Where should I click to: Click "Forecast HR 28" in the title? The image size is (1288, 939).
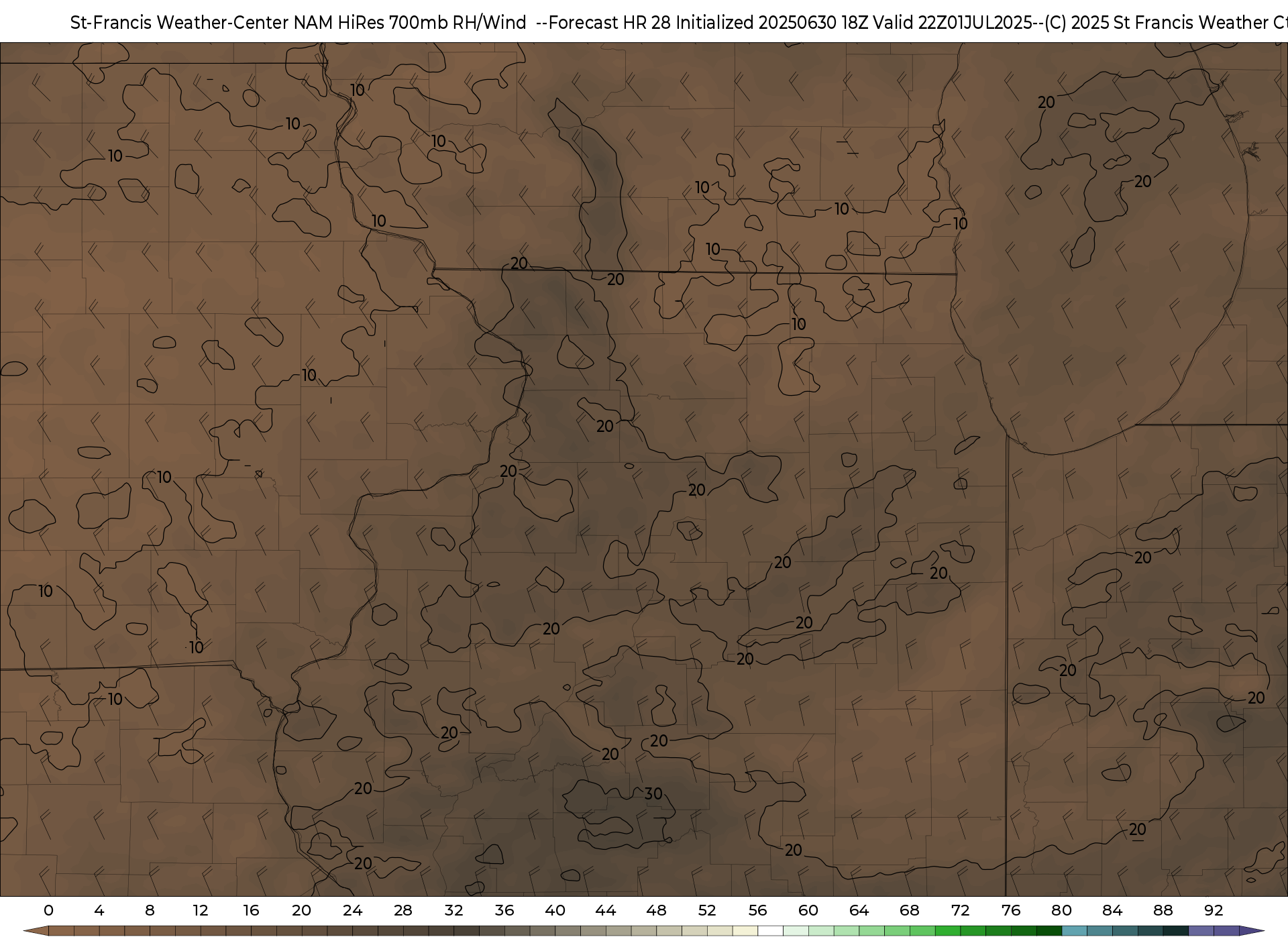[x=611, y=23]
